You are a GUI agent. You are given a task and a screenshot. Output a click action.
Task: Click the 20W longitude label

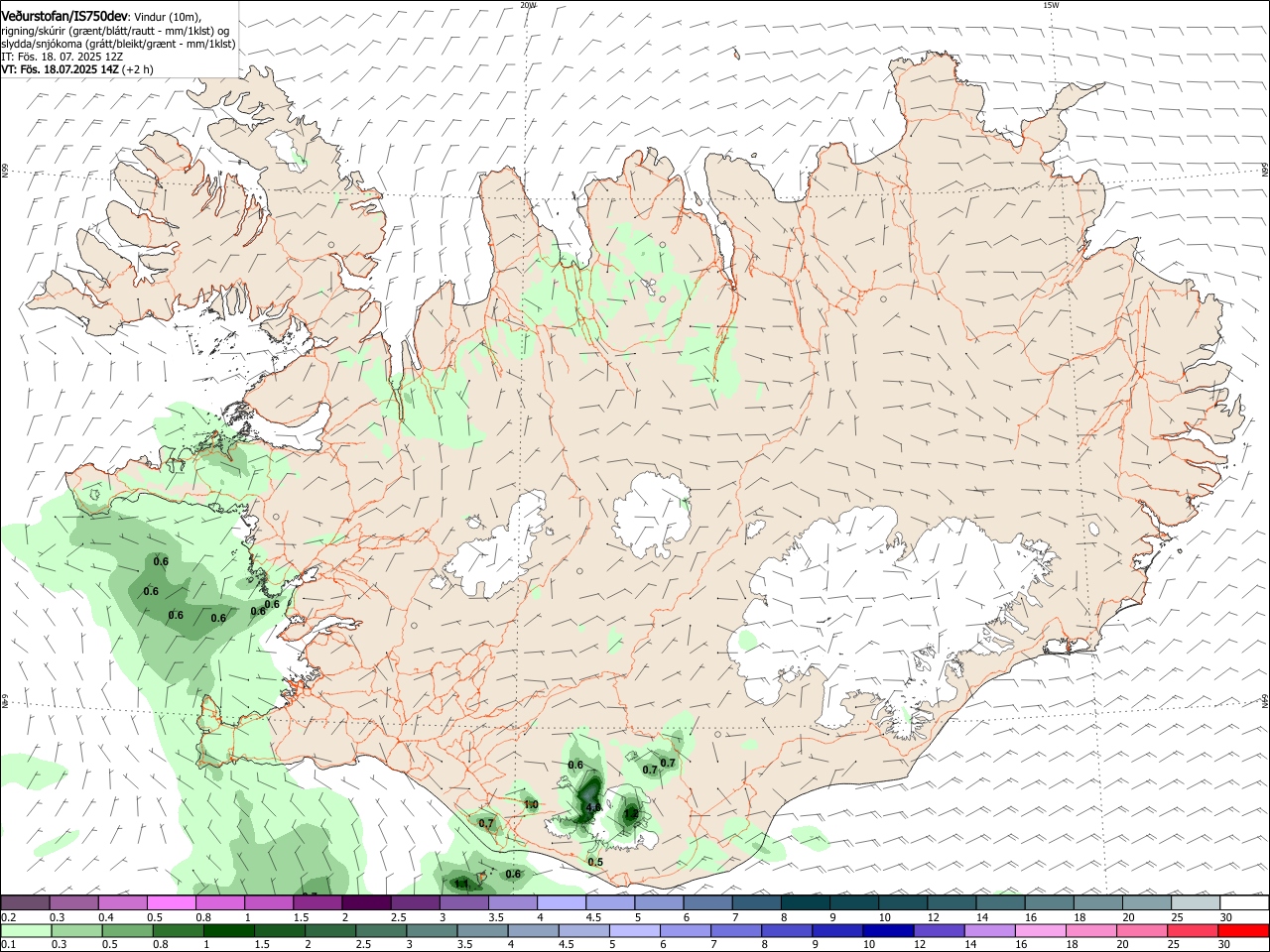[x=528, y=5]
